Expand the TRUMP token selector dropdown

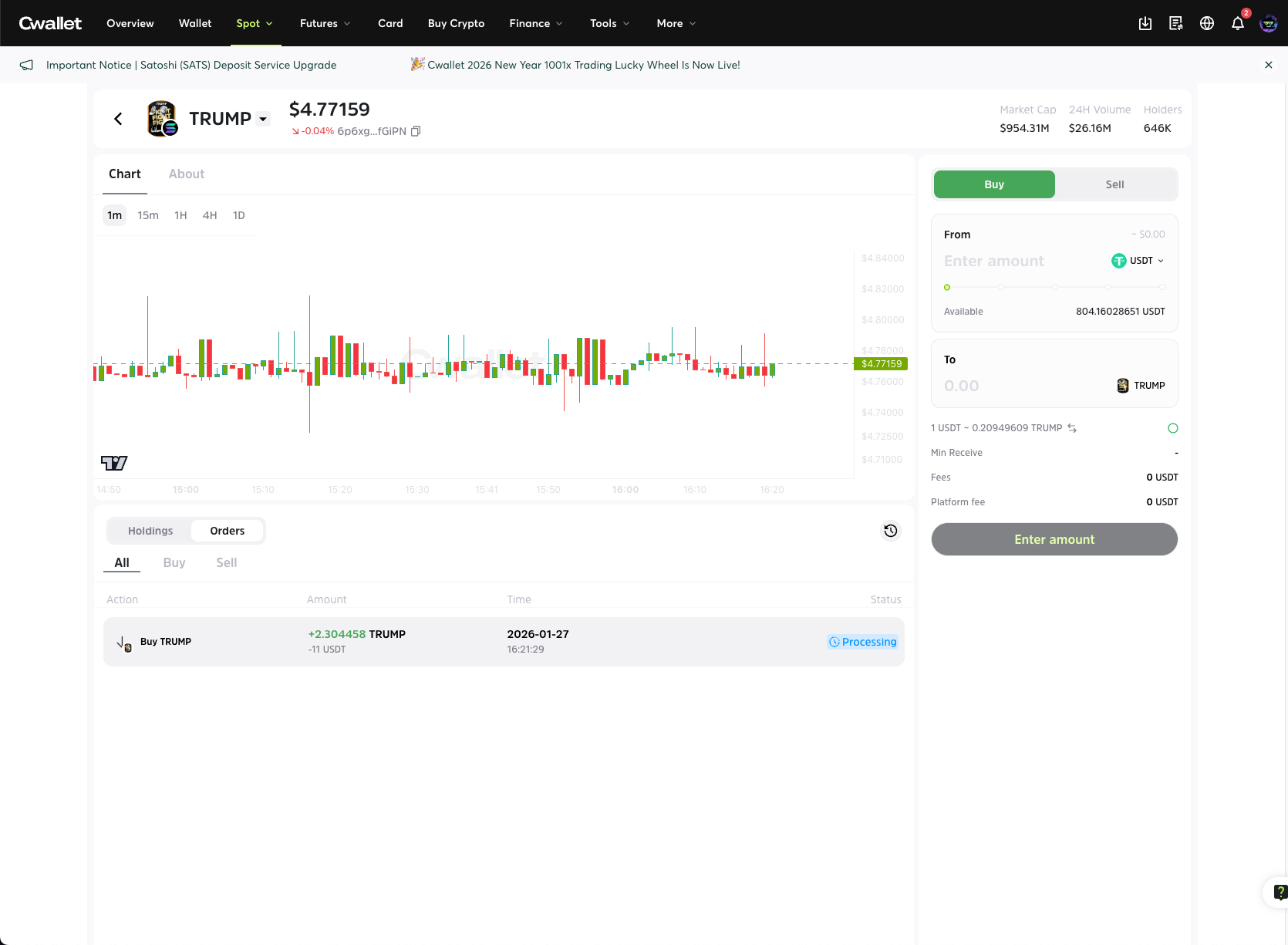point(263,119)
